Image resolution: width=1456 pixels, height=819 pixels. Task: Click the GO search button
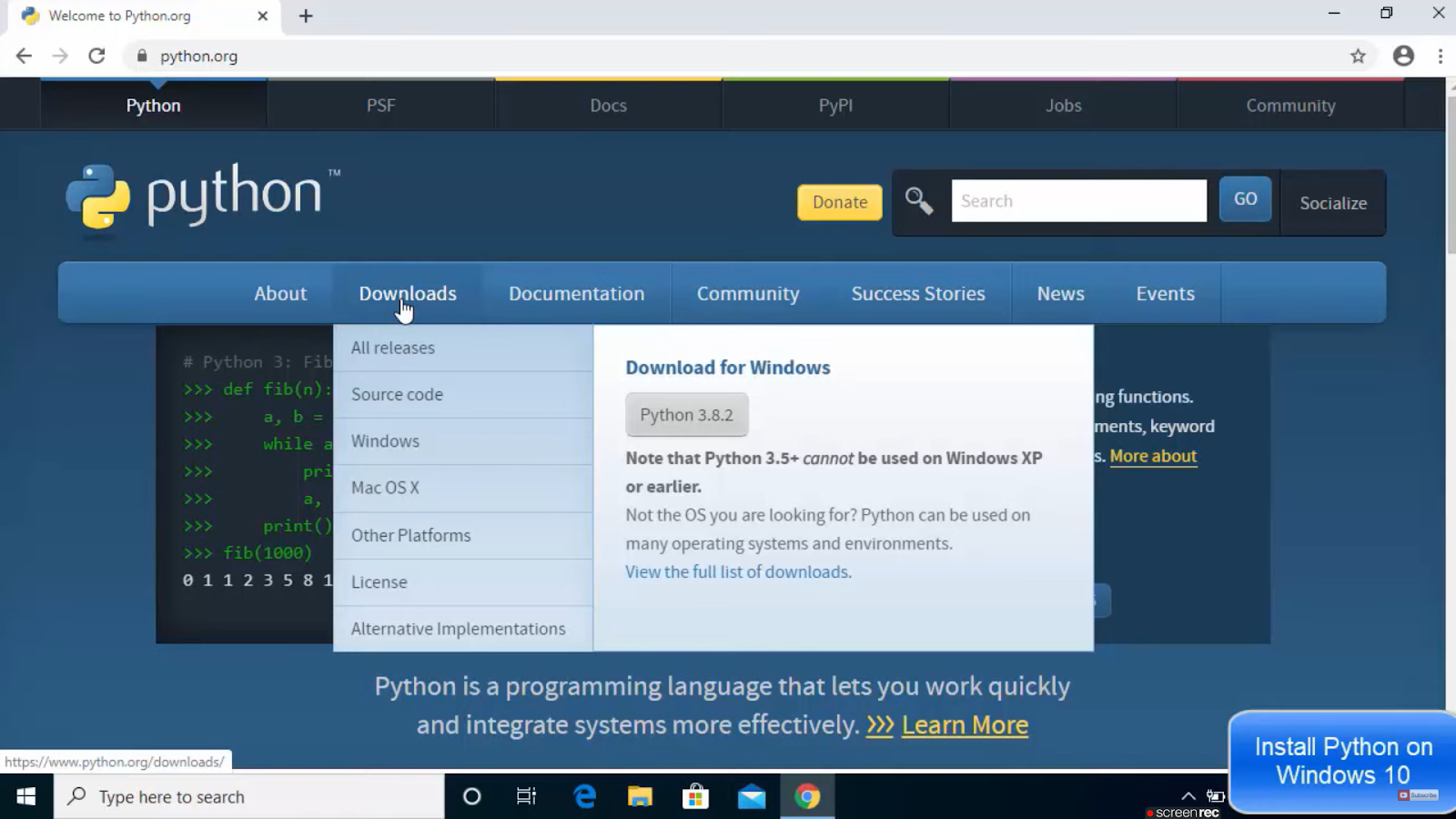(1245, 199)
